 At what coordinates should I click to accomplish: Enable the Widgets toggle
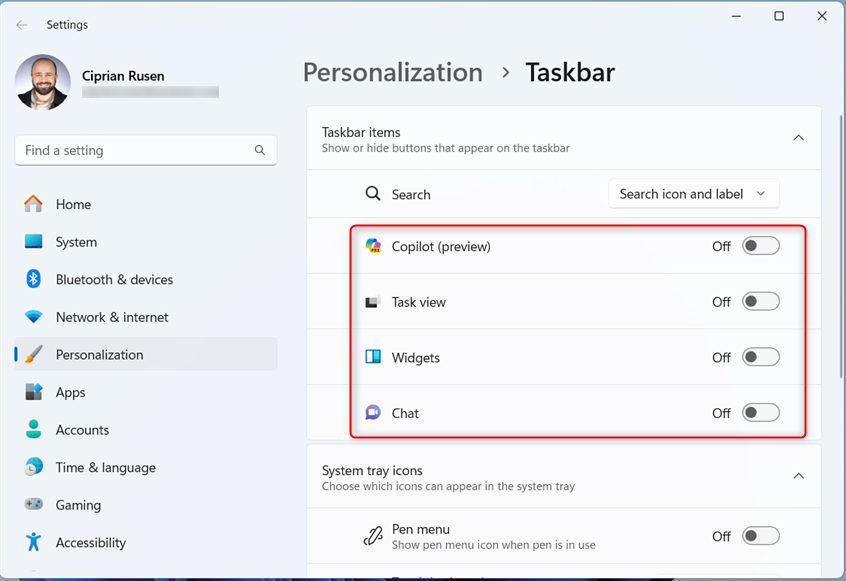click(761, 357)
